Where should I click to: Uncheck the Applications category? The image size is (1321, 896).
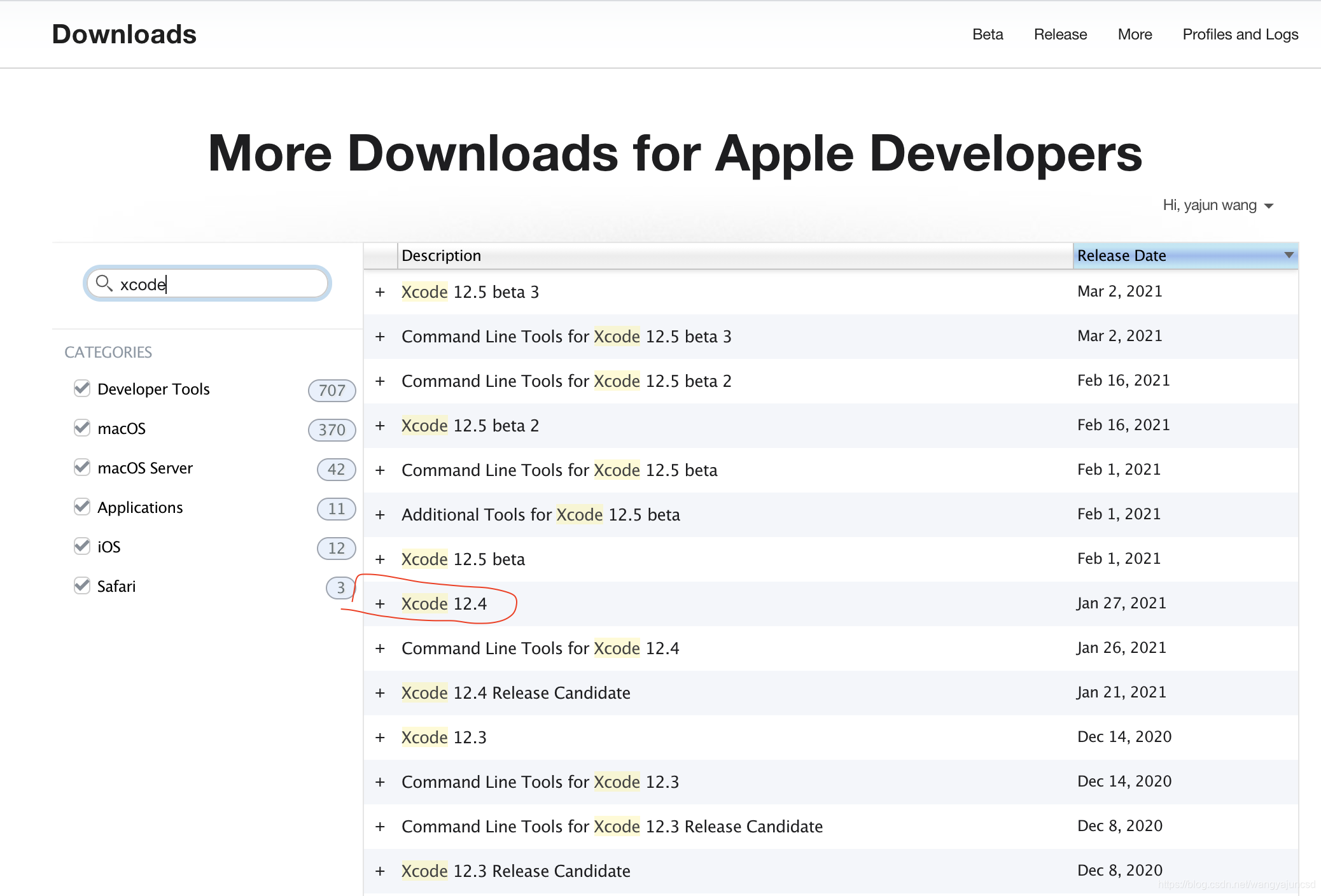(82, 507)
